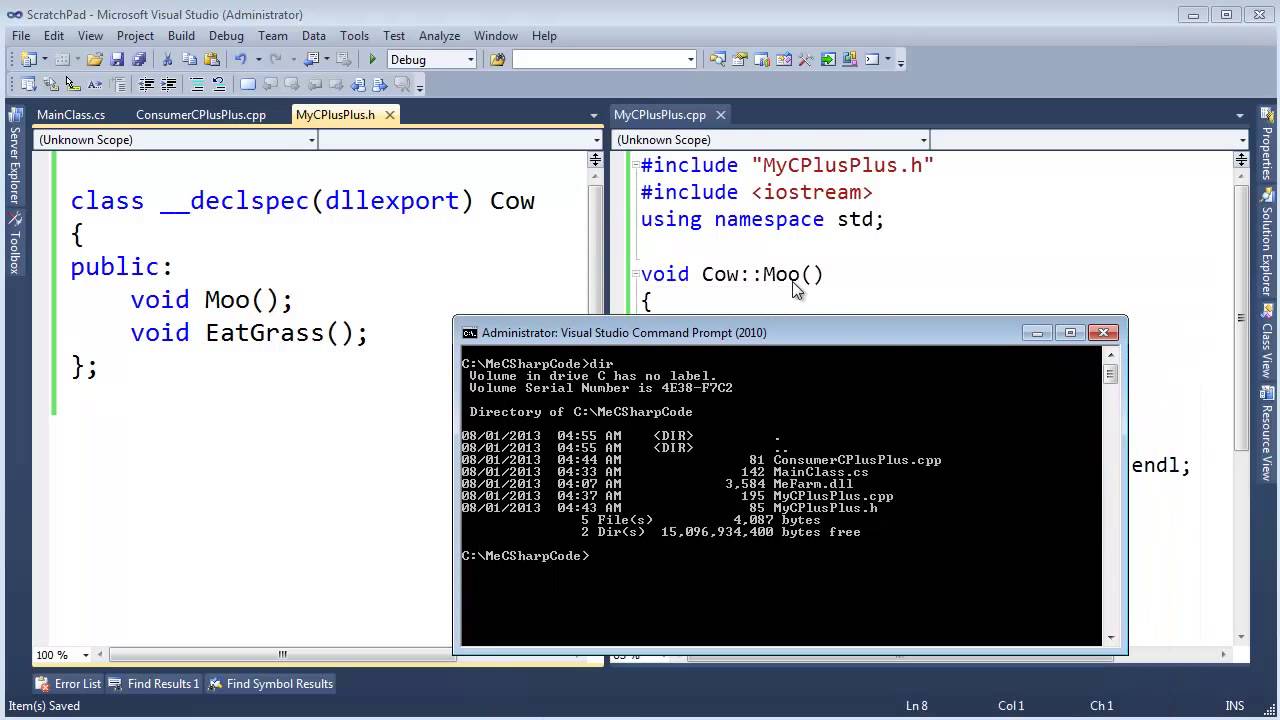Open the Analyze menu

click(439, 35)
